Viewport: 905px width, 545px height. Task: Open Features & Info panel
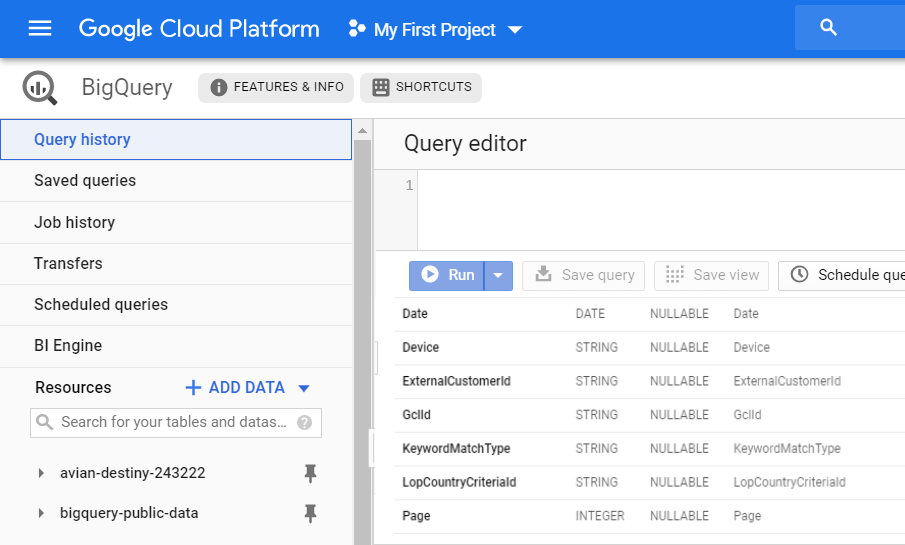coord(276,87)
